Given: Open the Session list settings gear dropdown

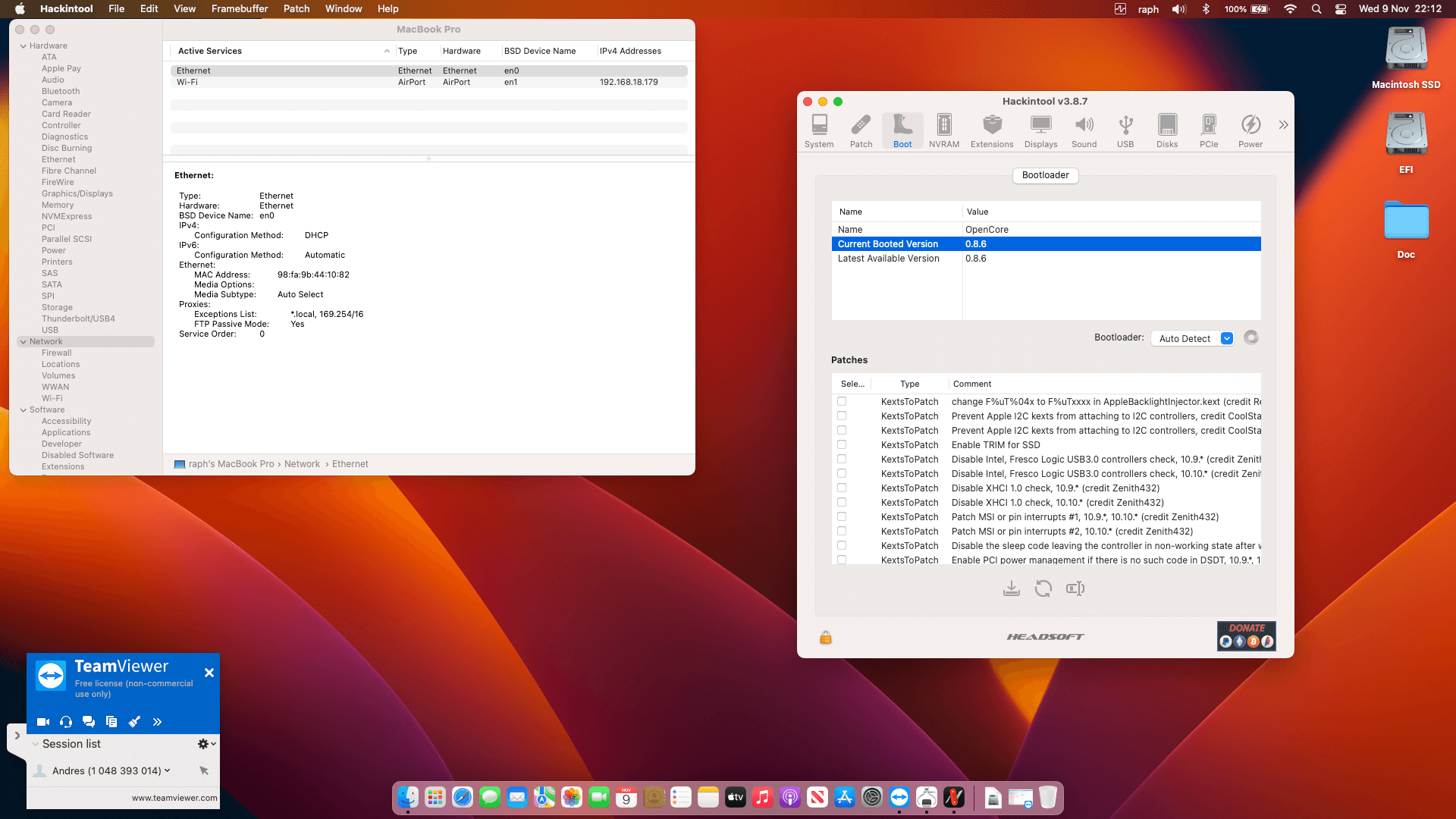Looking at the screenshot, I should point(206,744).
